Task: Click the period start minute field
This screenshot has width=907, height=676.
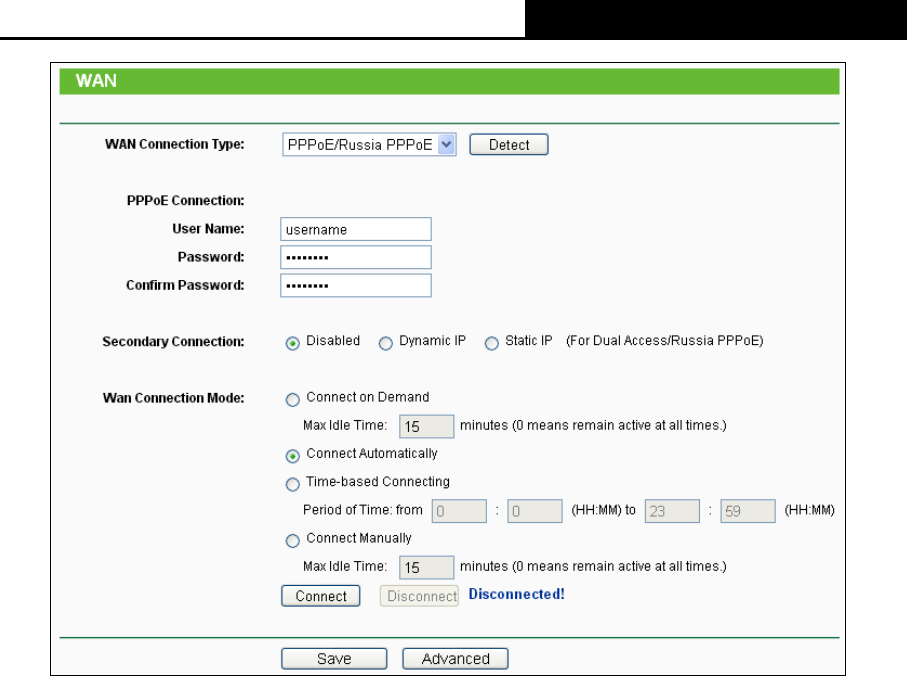Action: click(x=534, y=511)
